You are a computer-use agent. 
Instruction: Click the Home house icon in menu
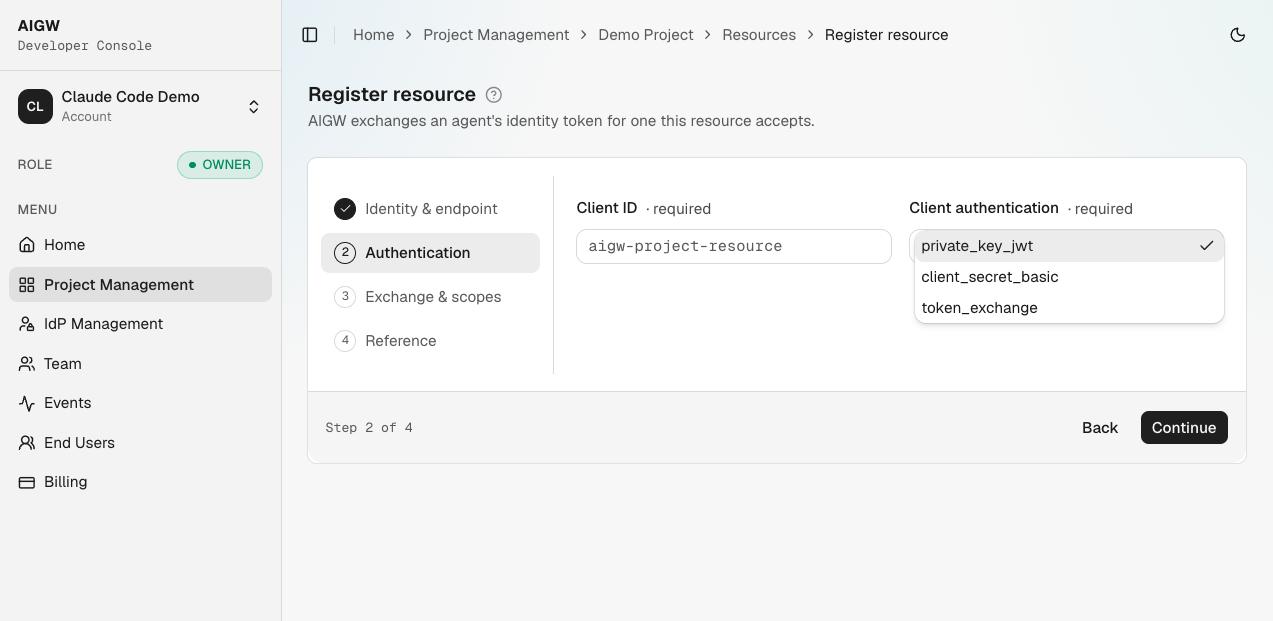pyautogui.click(x=27, y=245)
